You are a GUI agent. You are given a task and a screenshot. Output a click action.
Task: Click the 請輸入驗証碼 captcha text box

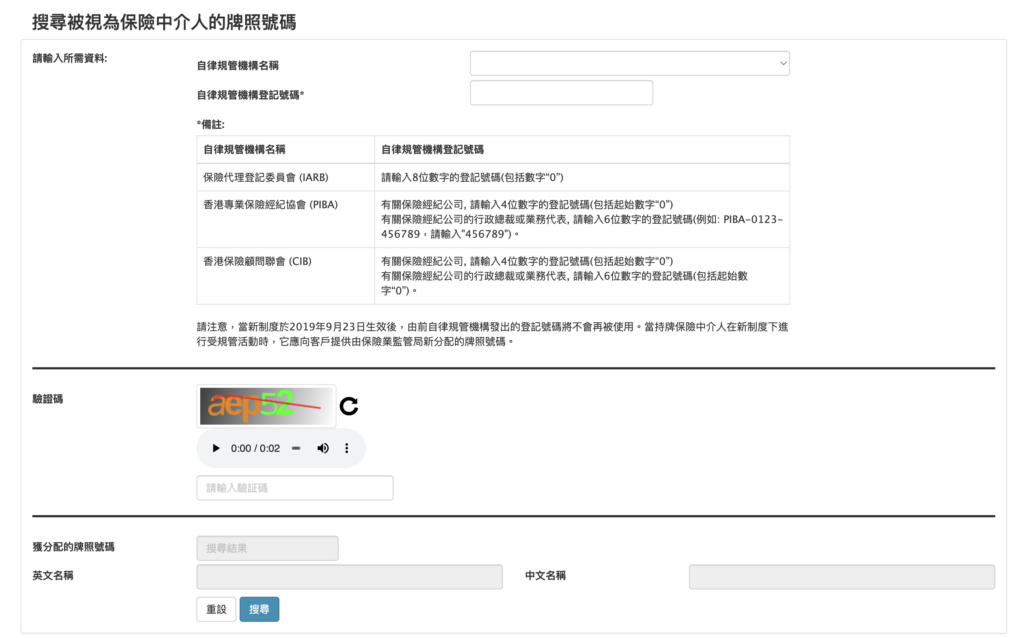295,488
